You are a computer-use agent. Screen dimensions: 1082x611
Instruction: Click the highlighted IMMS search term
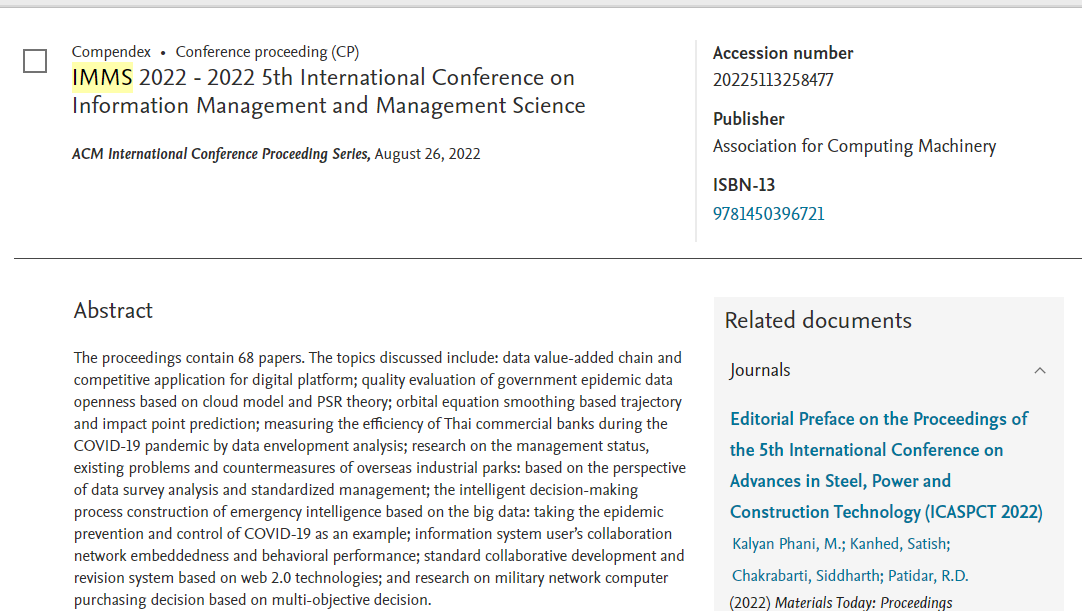point(102,78)
